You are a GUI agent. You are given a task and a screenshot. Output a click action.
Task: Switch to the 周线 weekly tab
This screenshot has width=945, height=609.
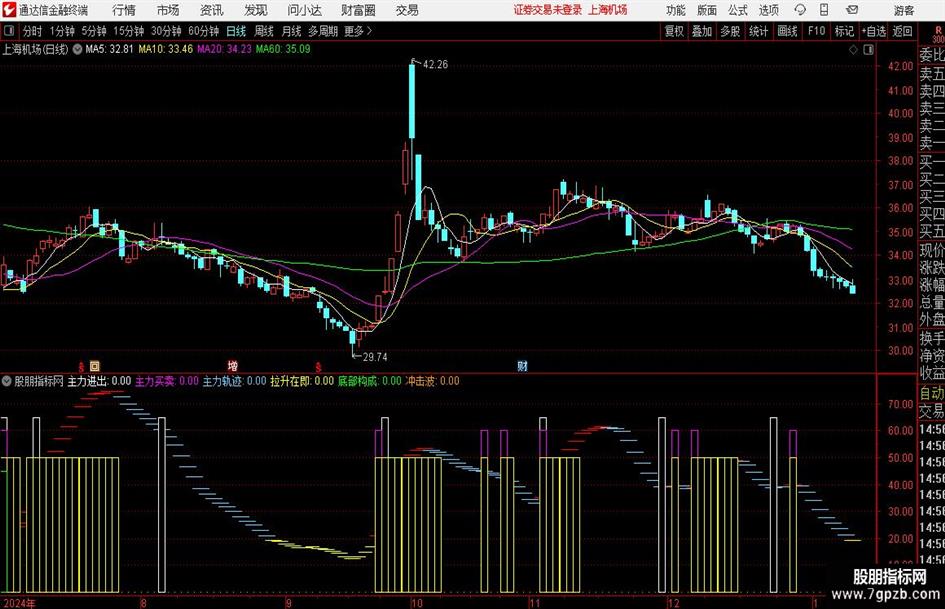click(264, 31)
